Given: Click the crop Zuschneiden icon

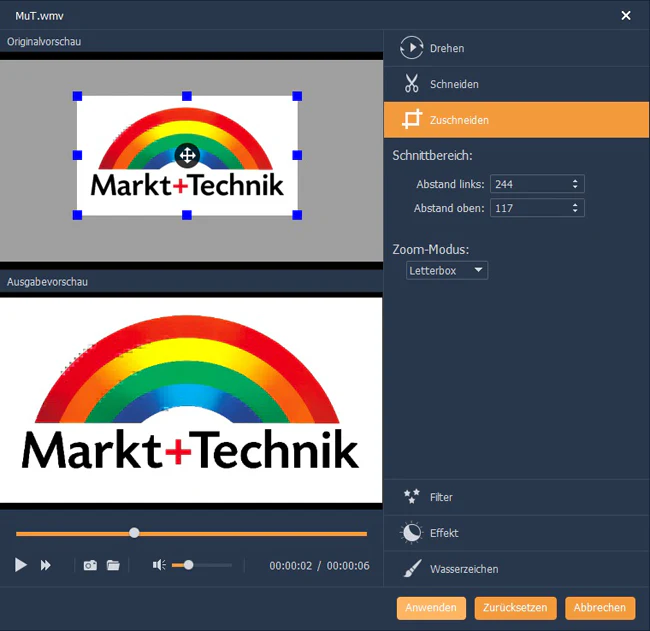Looking at the screenshot, I should coord(412,119).
